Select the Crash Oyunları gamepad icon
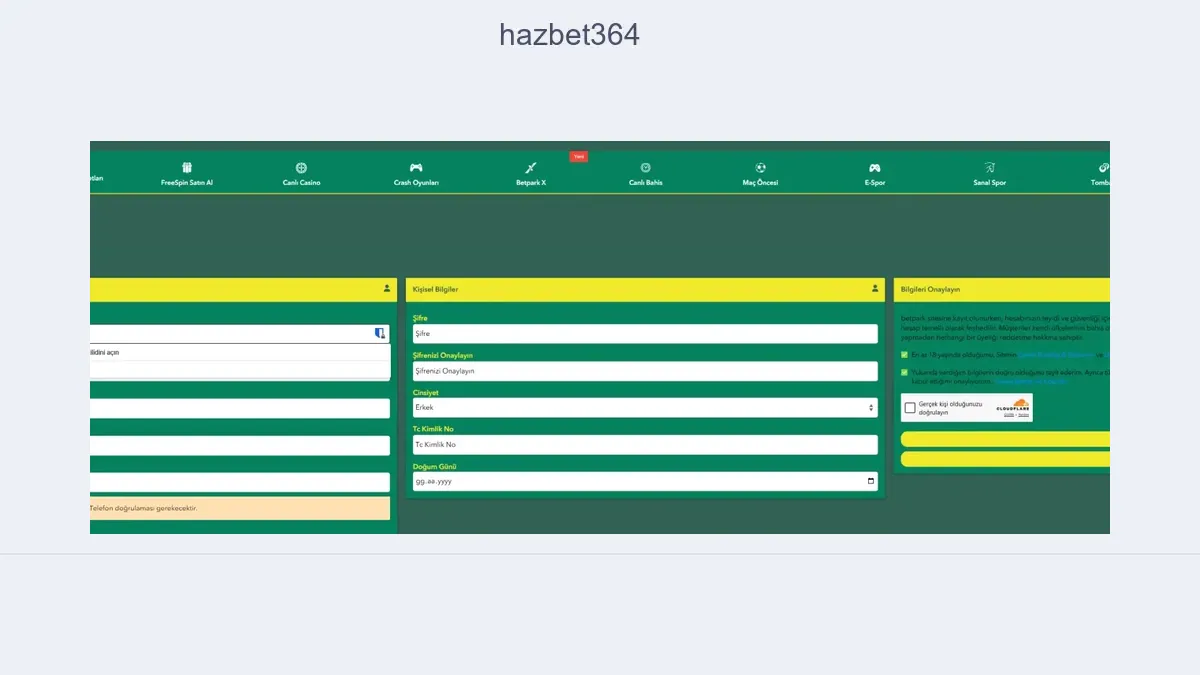The width and height of the screenshot is (1200, 675). [416, 168]
